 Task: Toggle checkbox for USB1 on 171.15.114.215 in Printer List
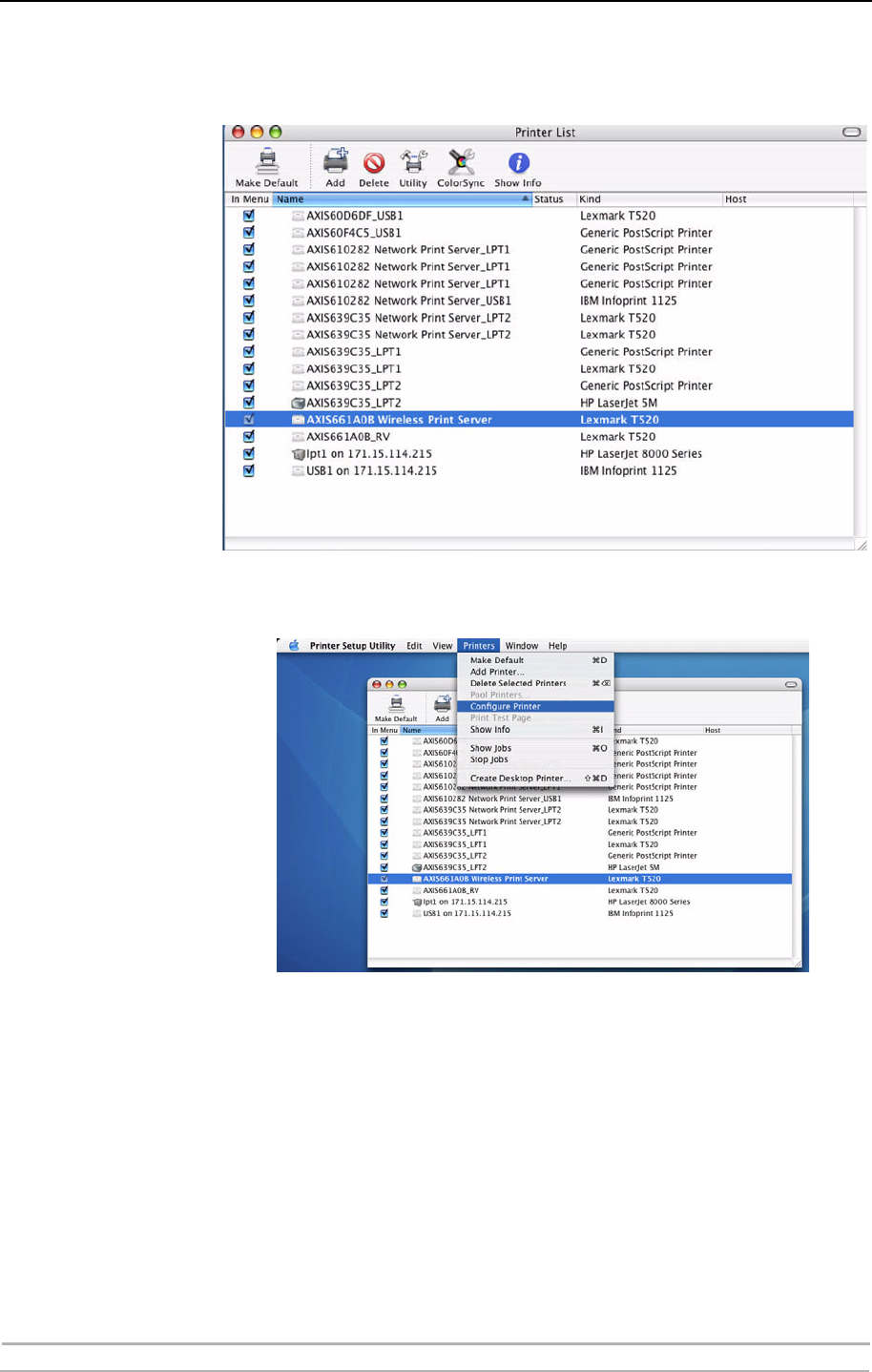coord(249,471)
